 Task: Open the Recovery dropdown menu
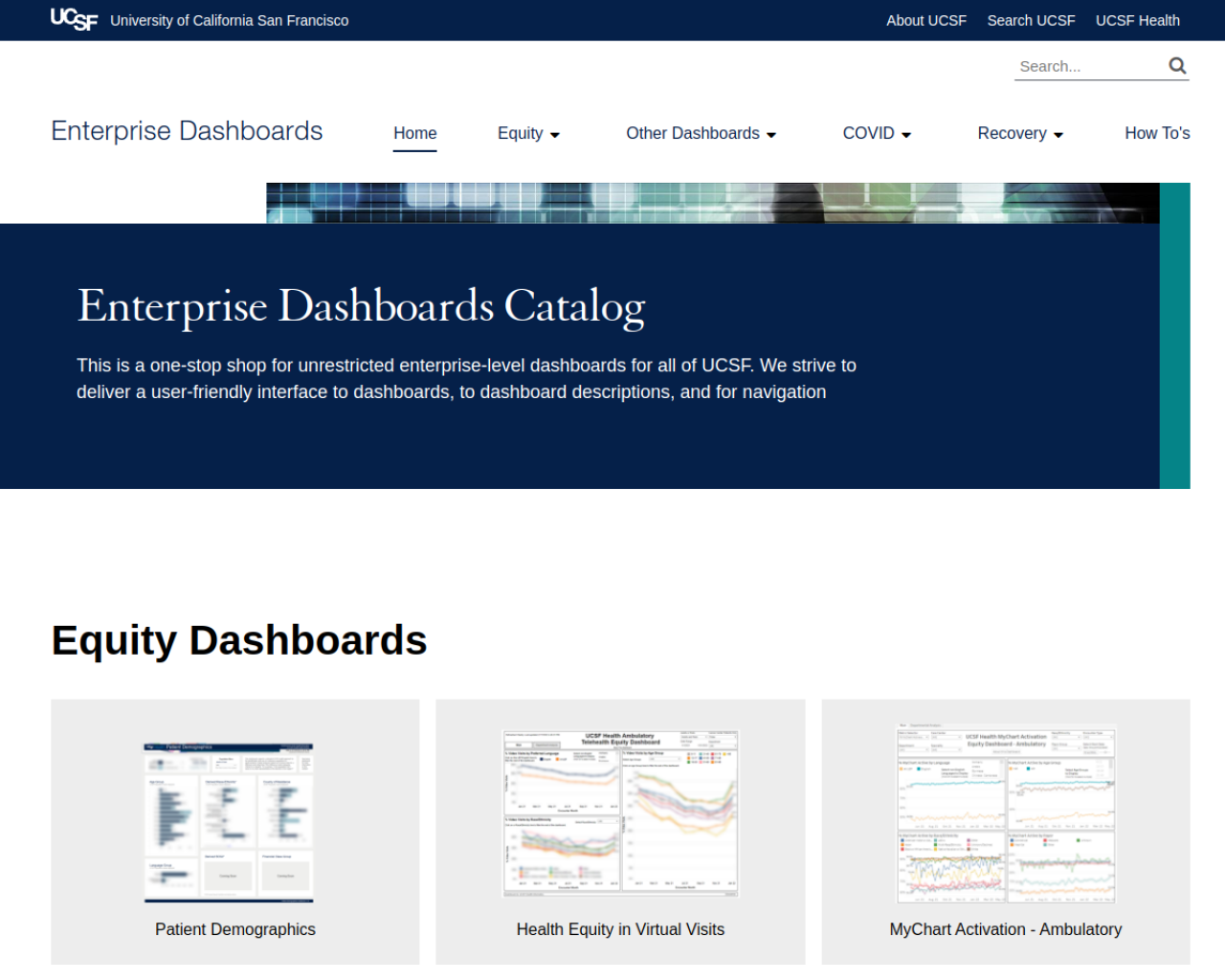(x=1020, y=133)
